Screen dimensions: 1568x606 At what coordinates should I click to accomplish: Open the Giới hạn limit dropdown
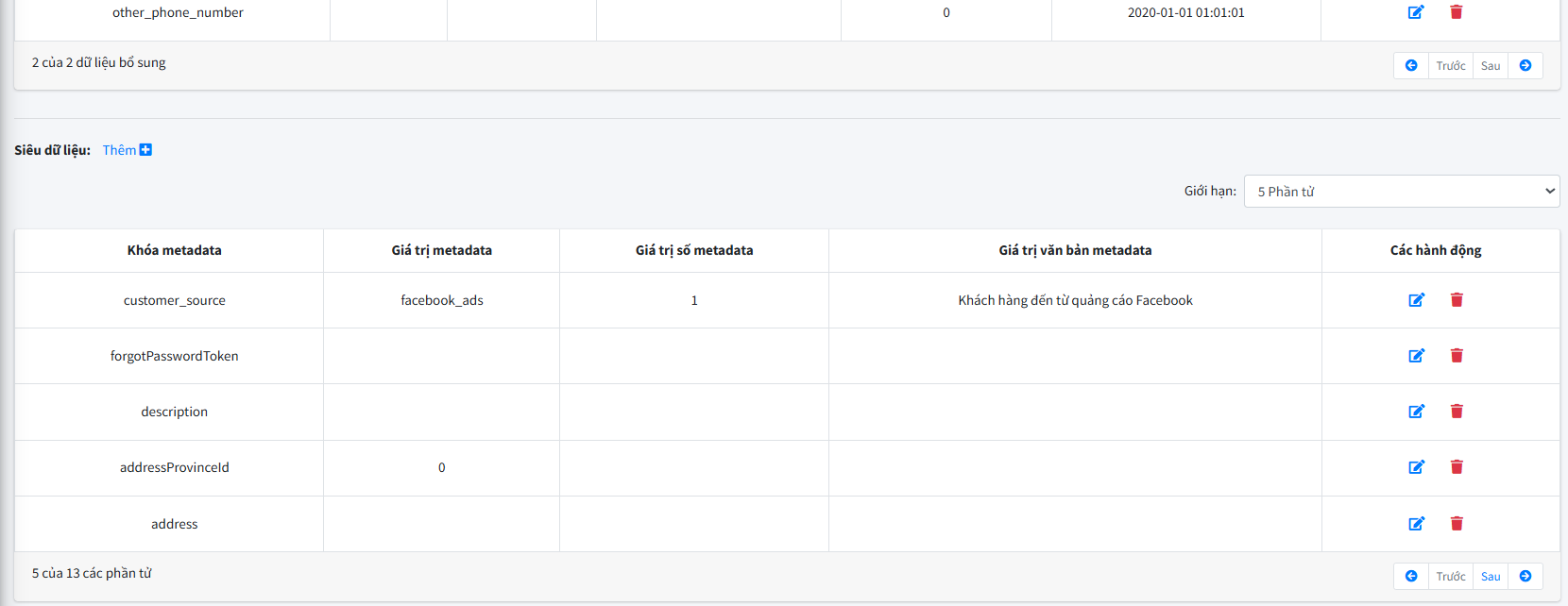1402,191
